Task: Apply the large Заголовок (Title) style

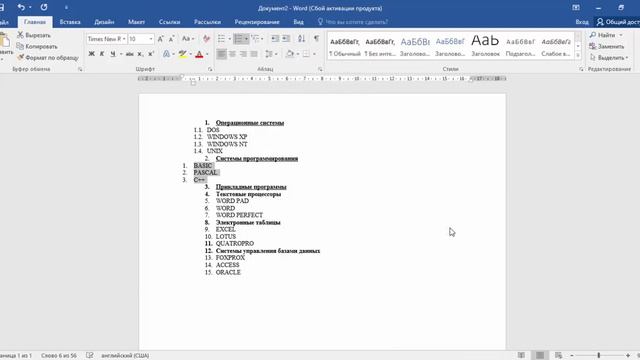Action: (485, 47)
